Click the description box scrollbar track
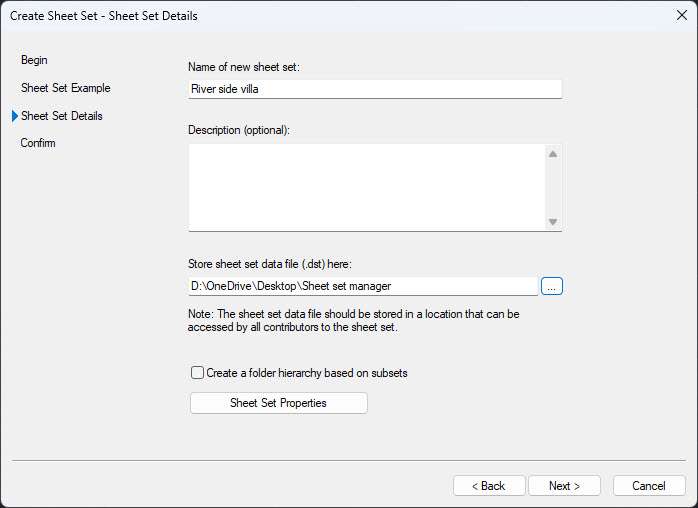The height and width of the screenshot is (508, 698). pos(552,188)
